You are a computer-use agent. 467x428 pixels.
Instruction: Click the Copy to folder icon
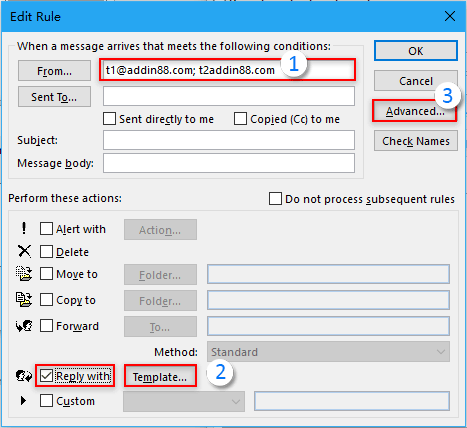pyautogui.click(x=24, y=299)
